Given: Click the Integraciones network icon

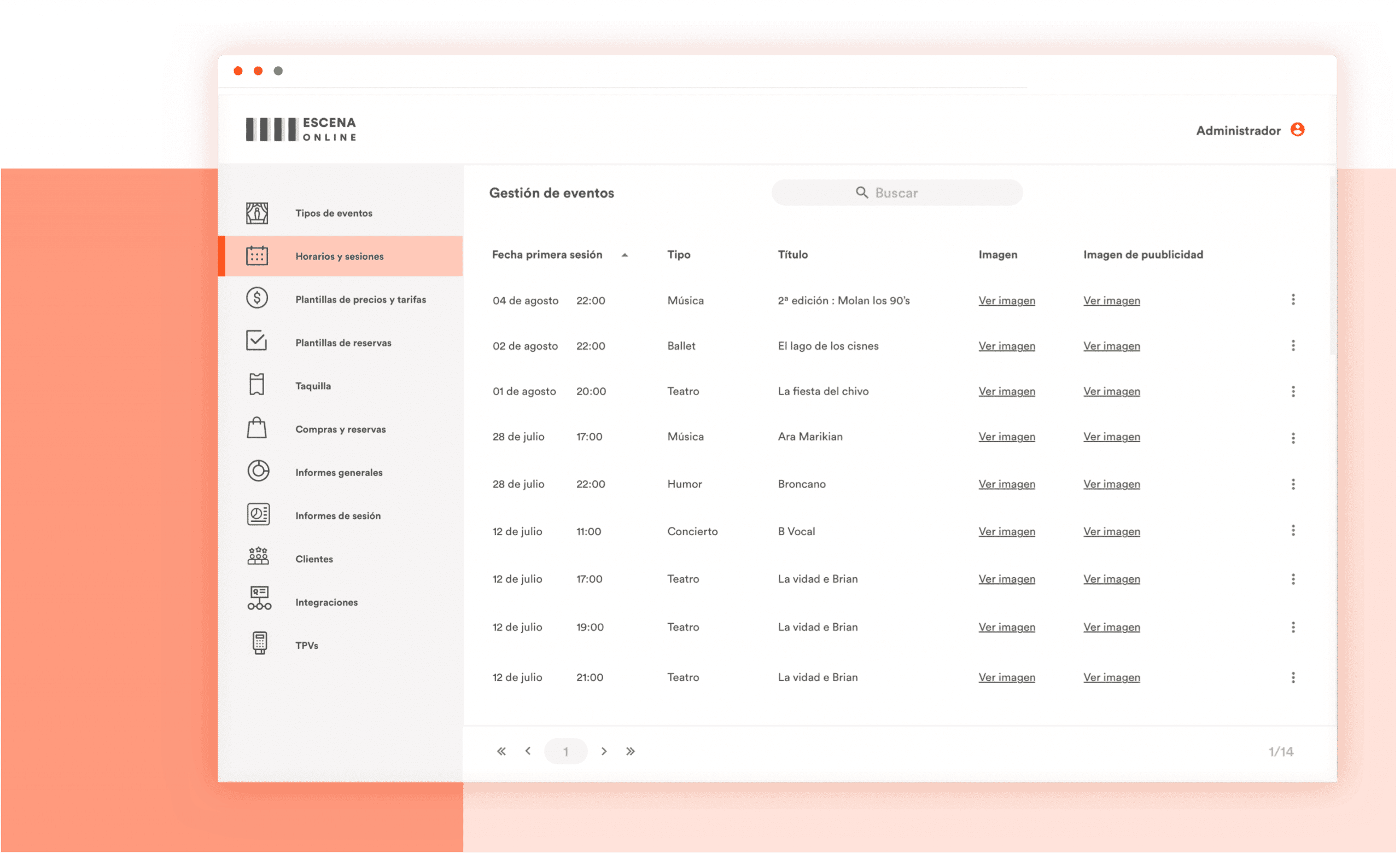Looking at the screenshot, I should [259, 600].
